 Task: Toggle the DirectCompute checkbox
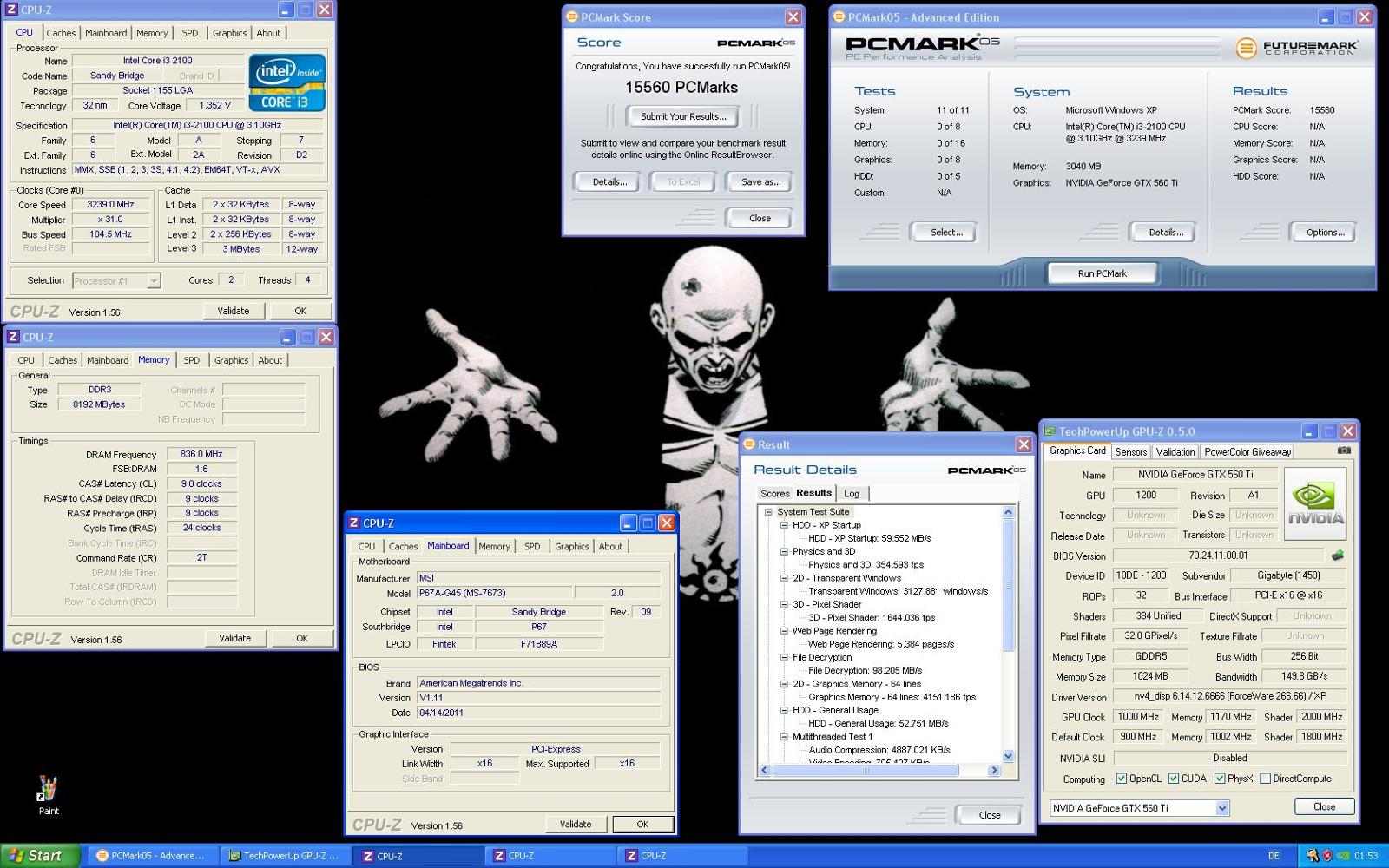[x=1265, y=779]
